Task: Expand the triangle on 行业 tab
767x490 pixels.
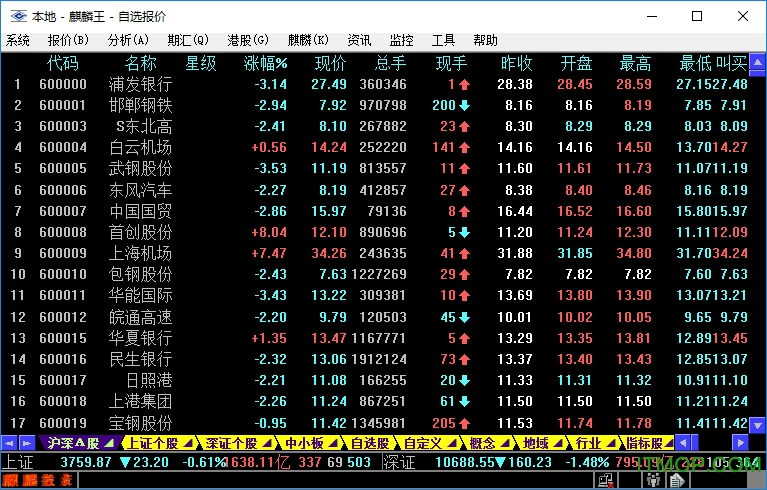Action: coord(611,444)
